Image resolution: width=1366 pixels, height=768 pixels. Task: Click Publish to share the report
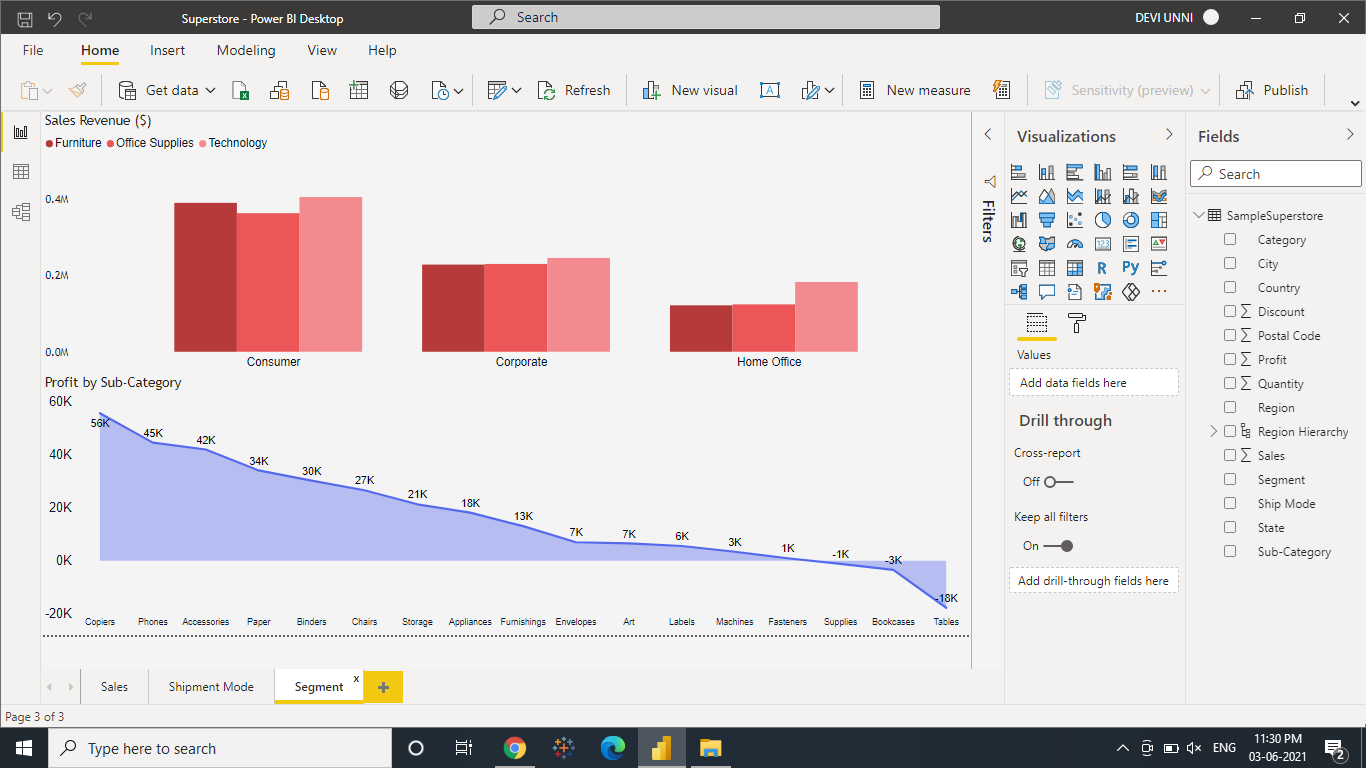pos(1272,89)
